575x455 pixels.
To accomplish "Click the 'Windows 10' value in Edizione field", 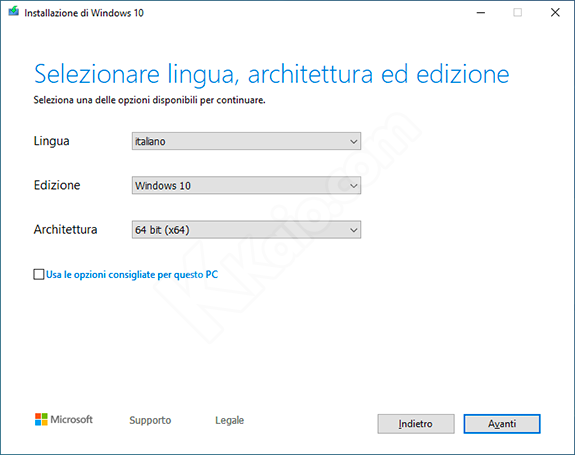I will coord(163,186).
